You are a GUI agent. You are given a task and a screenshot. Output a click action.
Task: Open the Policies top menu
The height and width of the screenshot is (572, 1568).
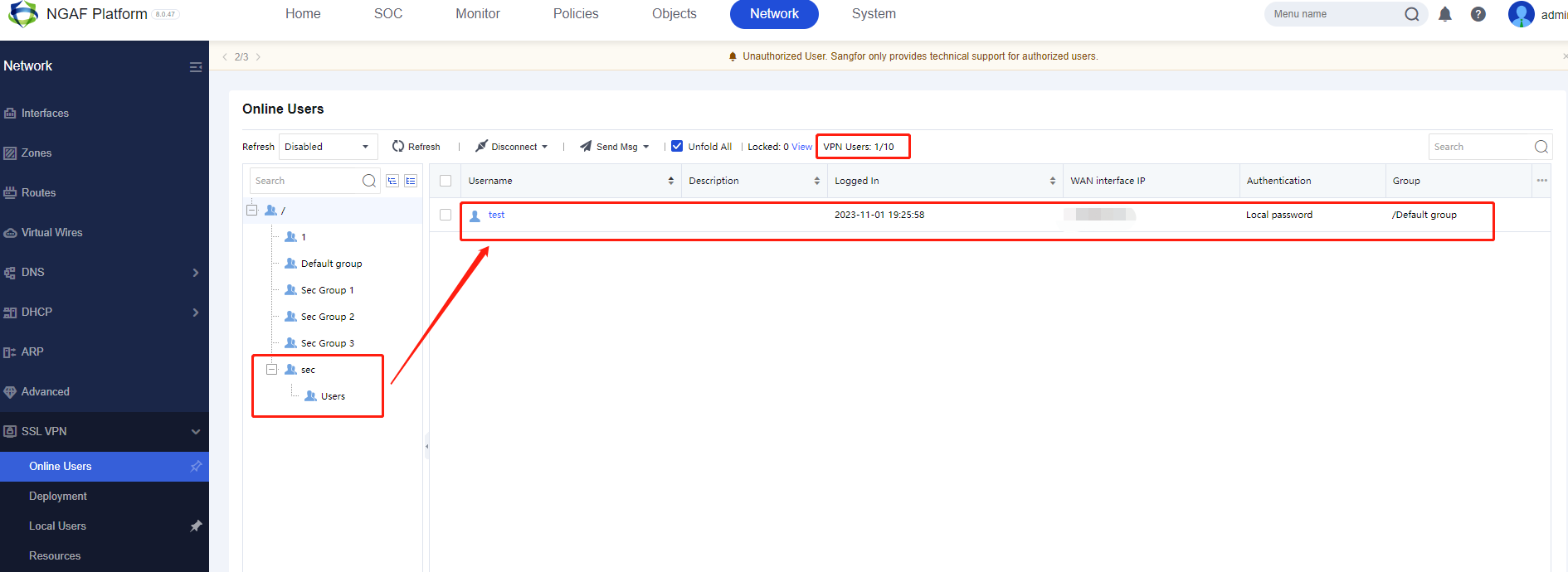click(x=576, y=14)
